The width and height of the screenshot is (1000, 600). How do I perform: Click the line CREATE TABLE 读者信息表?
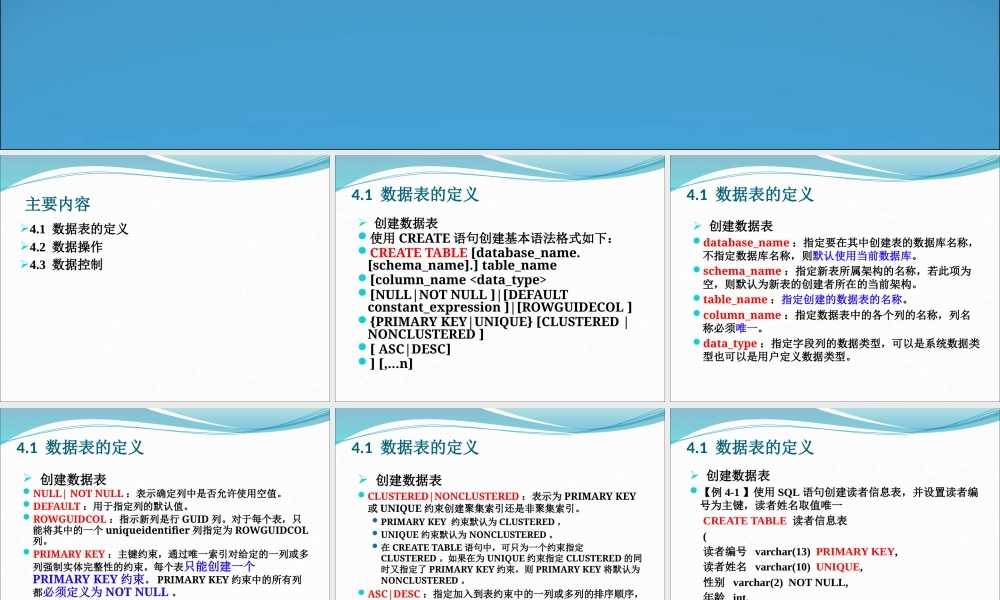tap(775, 520)
